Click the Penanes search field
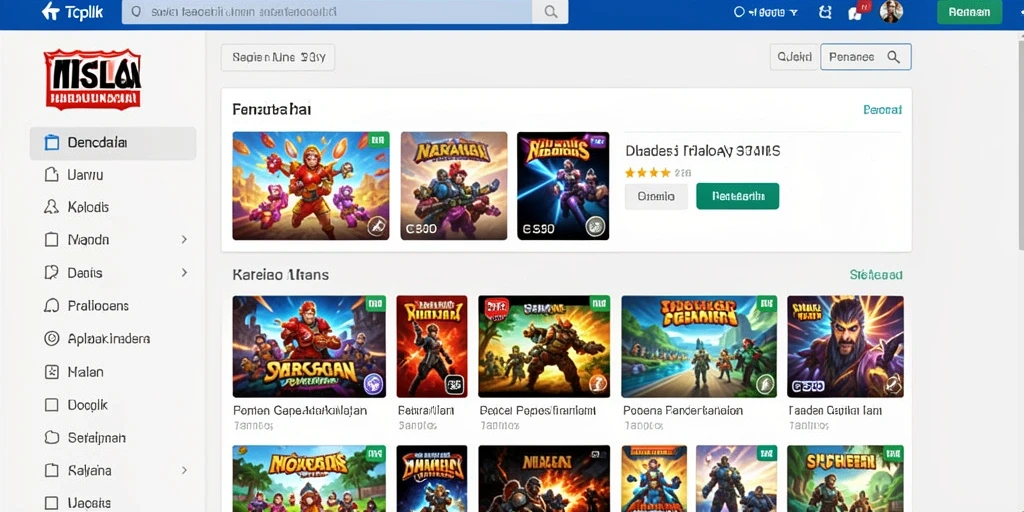 click(866, 57)
